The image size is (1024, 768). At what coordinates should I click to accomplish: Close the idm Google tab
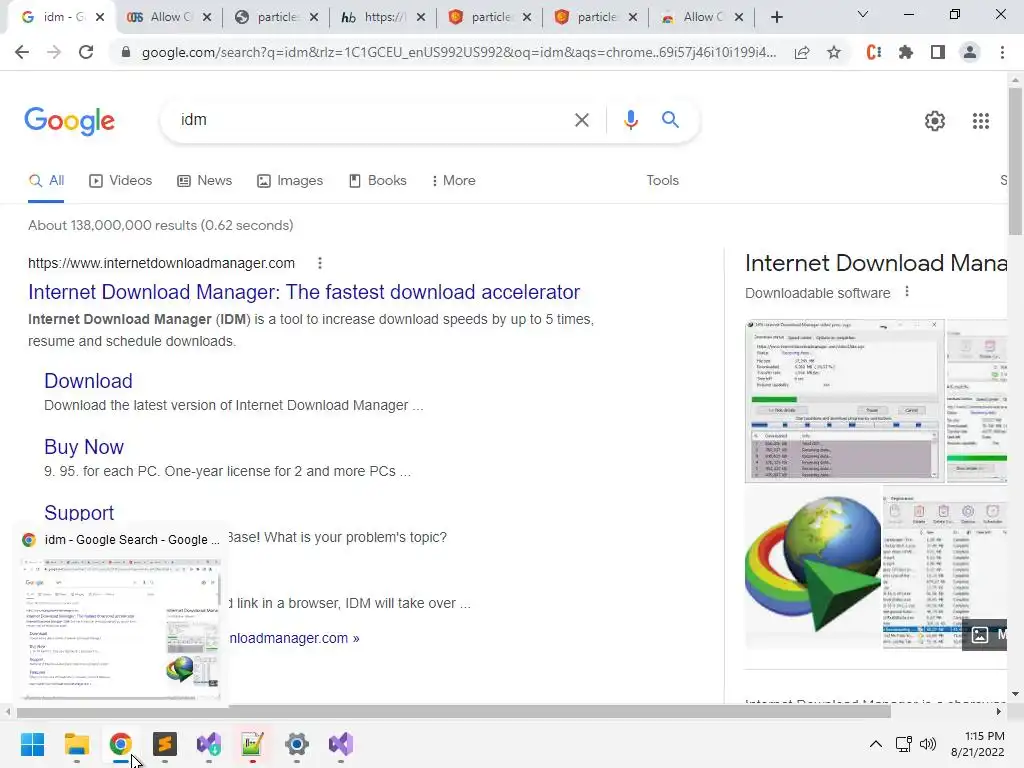[99, 18]
